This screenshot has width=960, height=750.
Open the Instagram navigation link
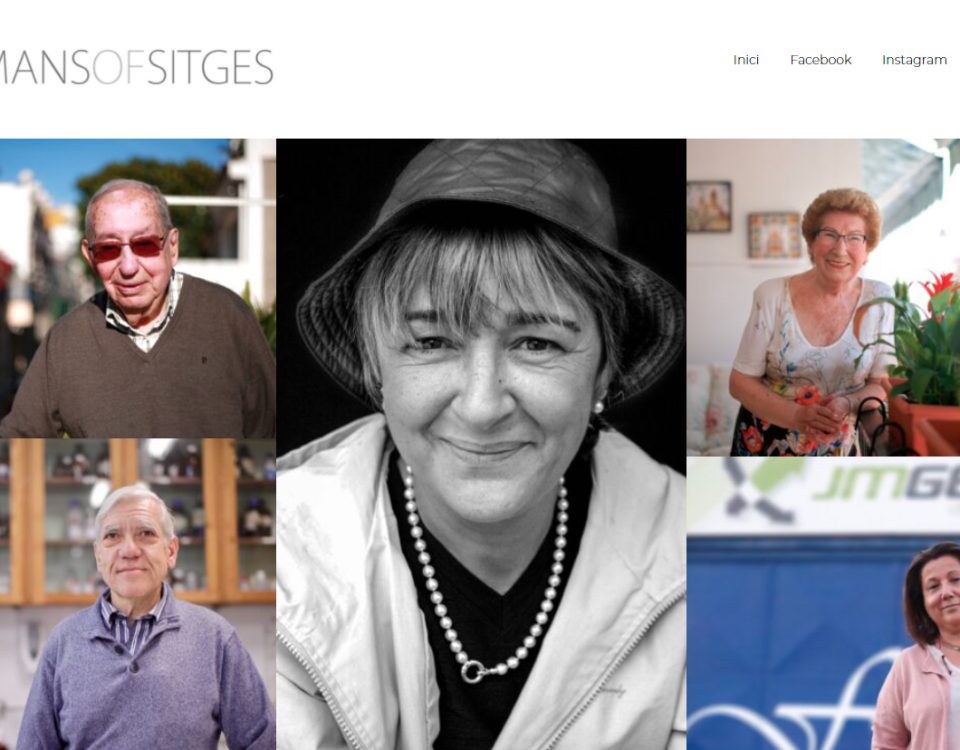coord(914,60)
